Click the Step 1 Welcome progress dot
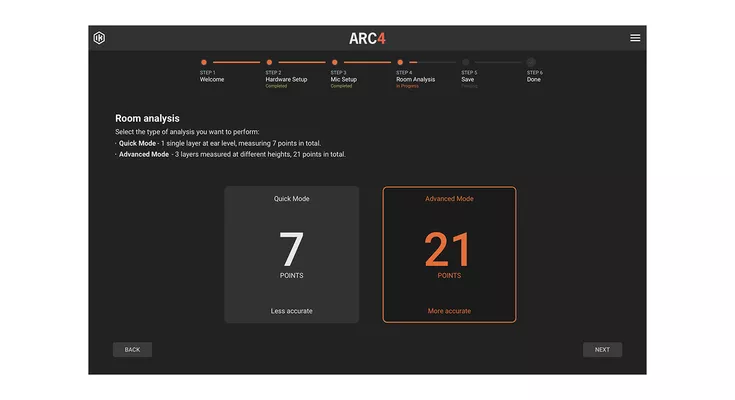This screenshot has height=400, width=735. click(x=204, y=62)
